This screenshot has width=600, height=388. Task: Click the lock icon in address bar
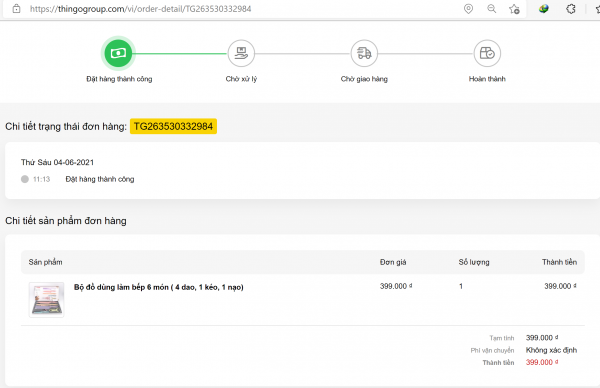16,8
